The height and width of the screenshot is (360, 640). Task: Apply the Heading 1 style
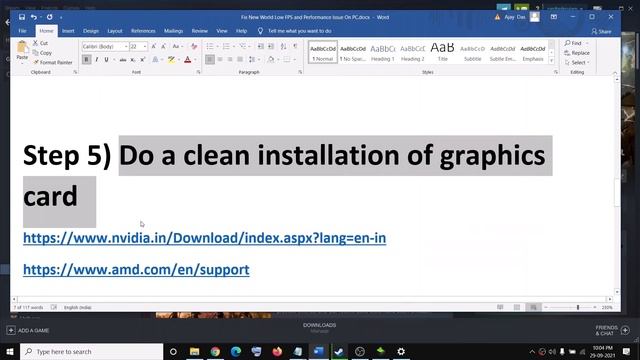tap(382, 52)
